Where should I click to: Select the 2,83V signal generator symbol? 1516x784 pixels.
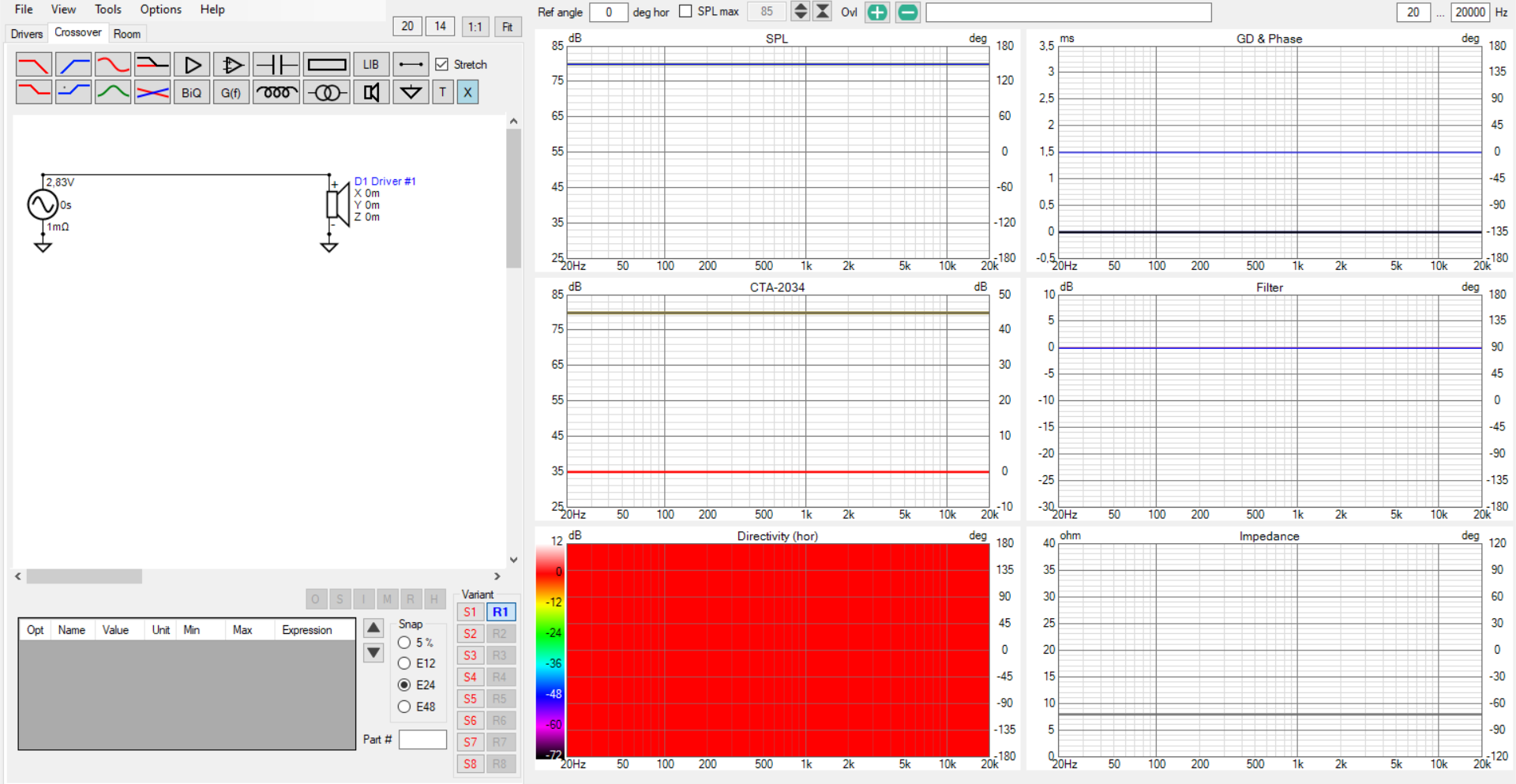[43, 204]
